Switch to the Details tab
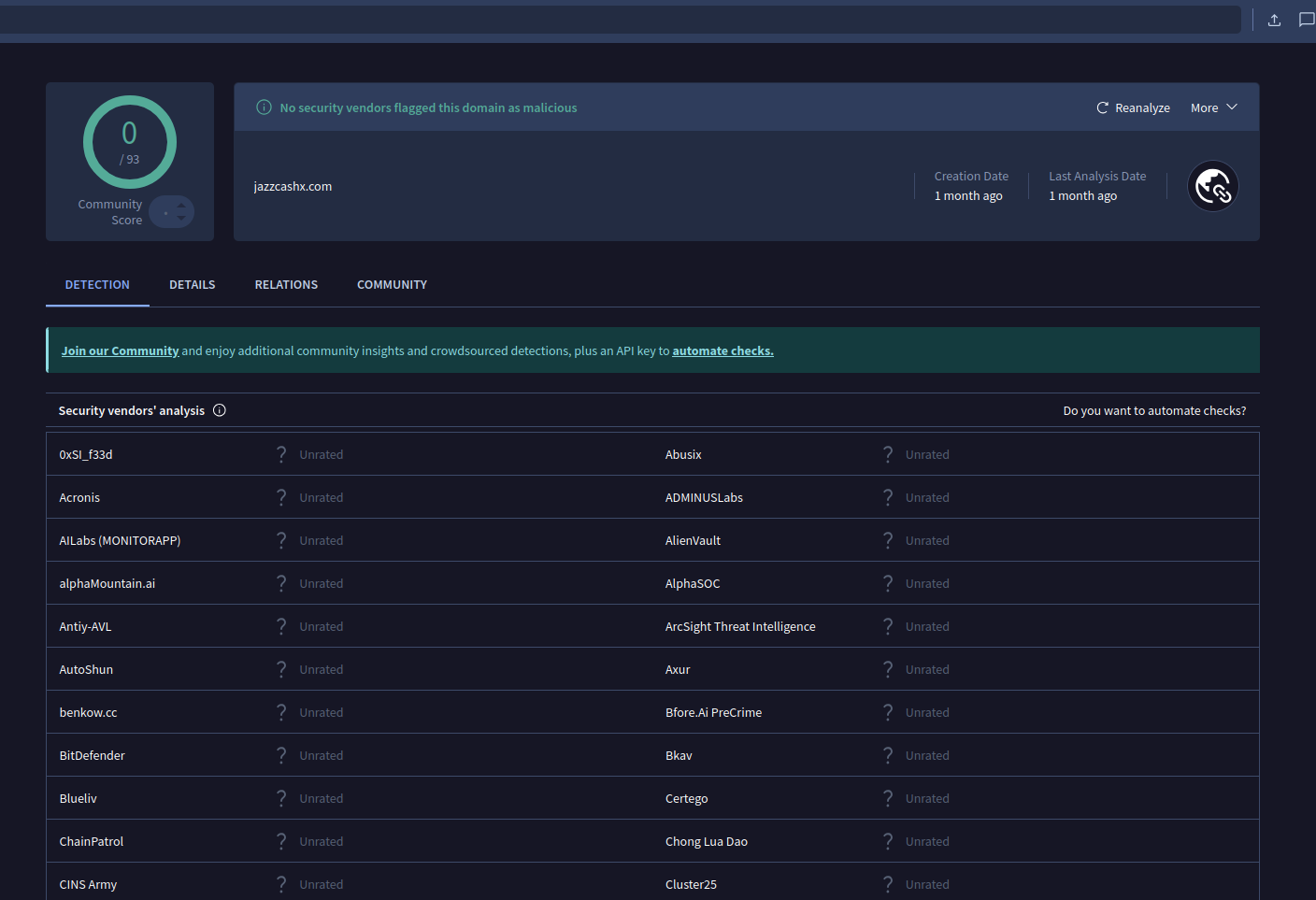Viewport: 1316px width, 900px height. click(x=193, y=285)
